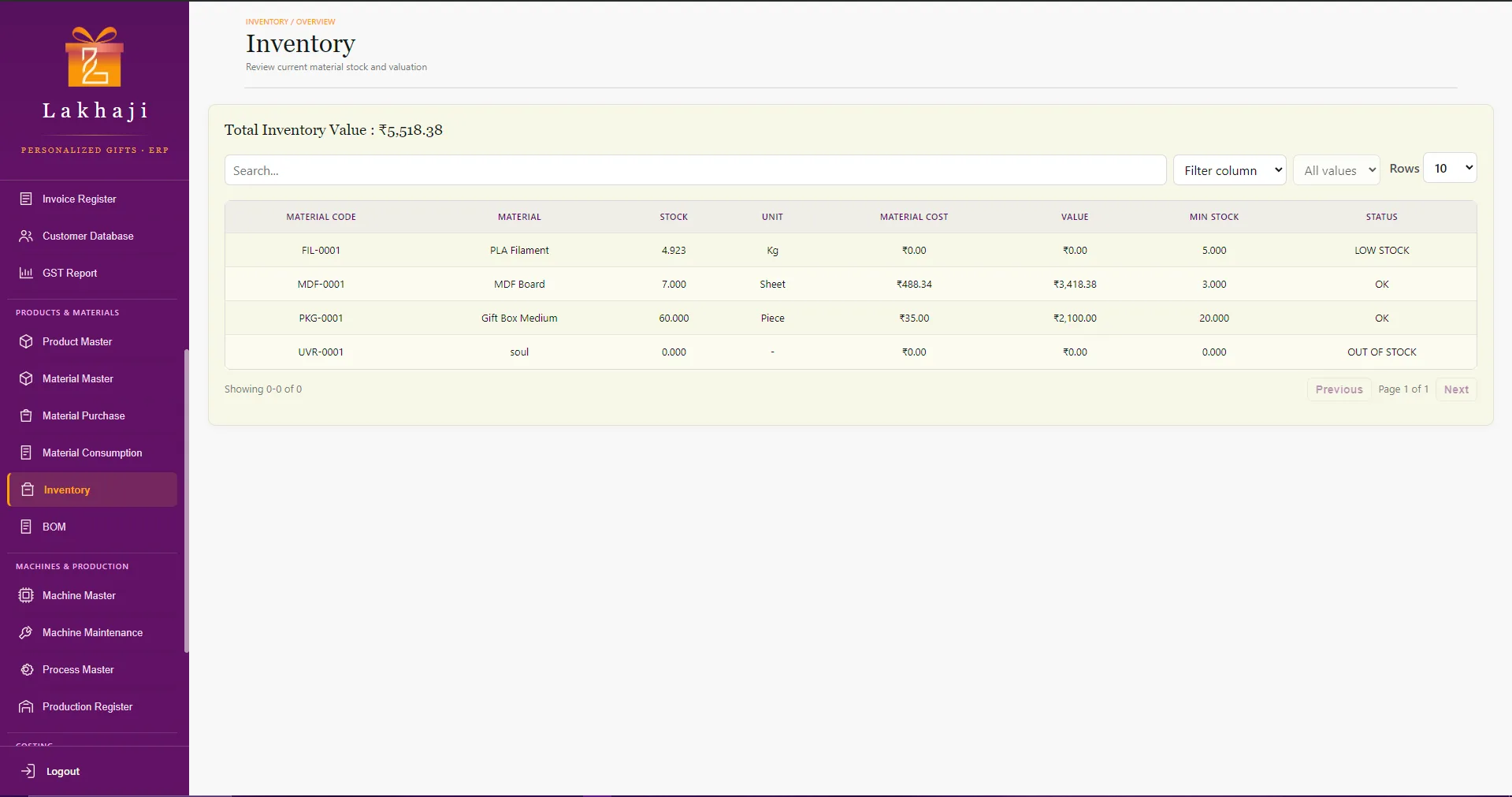Click the Logout arrow icon

(x=28, y=771)
